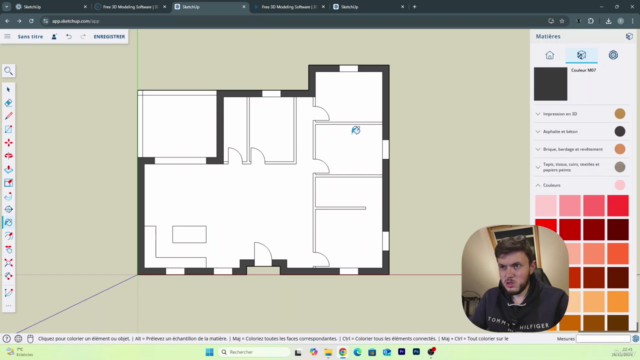Open the browser tab list dropdown arrow

click(x=7, y=7)
